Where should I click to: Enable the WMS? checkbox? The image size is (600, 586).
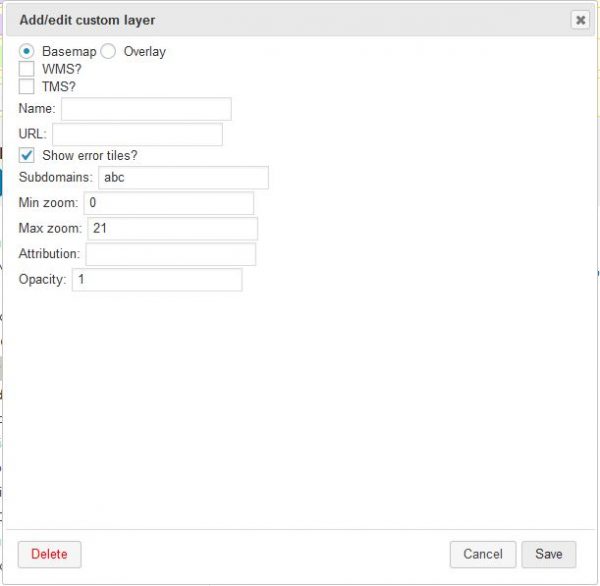(x=27, y=69)
